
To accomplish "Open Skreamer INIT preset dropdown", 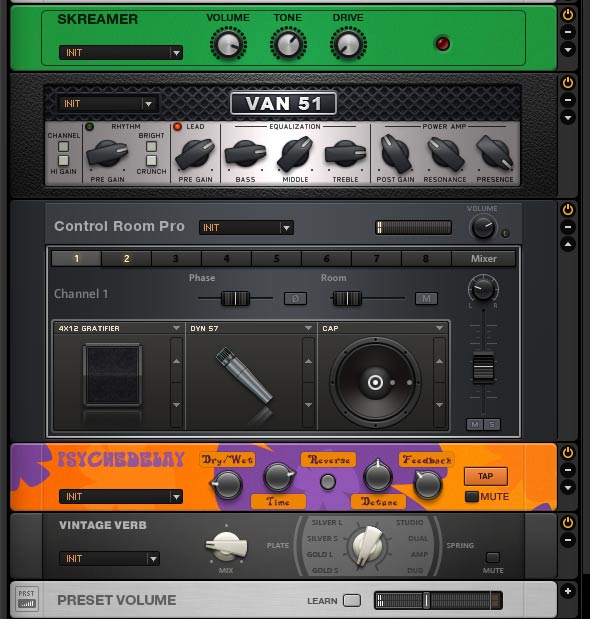I will pyautogui.click(x=121, y=53).
